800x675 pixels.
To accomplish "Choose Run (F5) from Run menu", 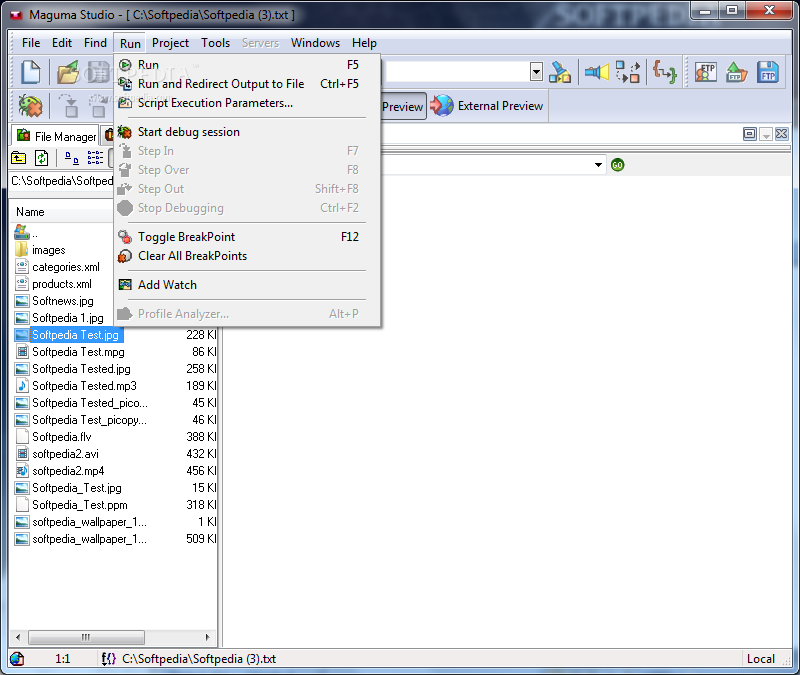I will coord(247,65).
